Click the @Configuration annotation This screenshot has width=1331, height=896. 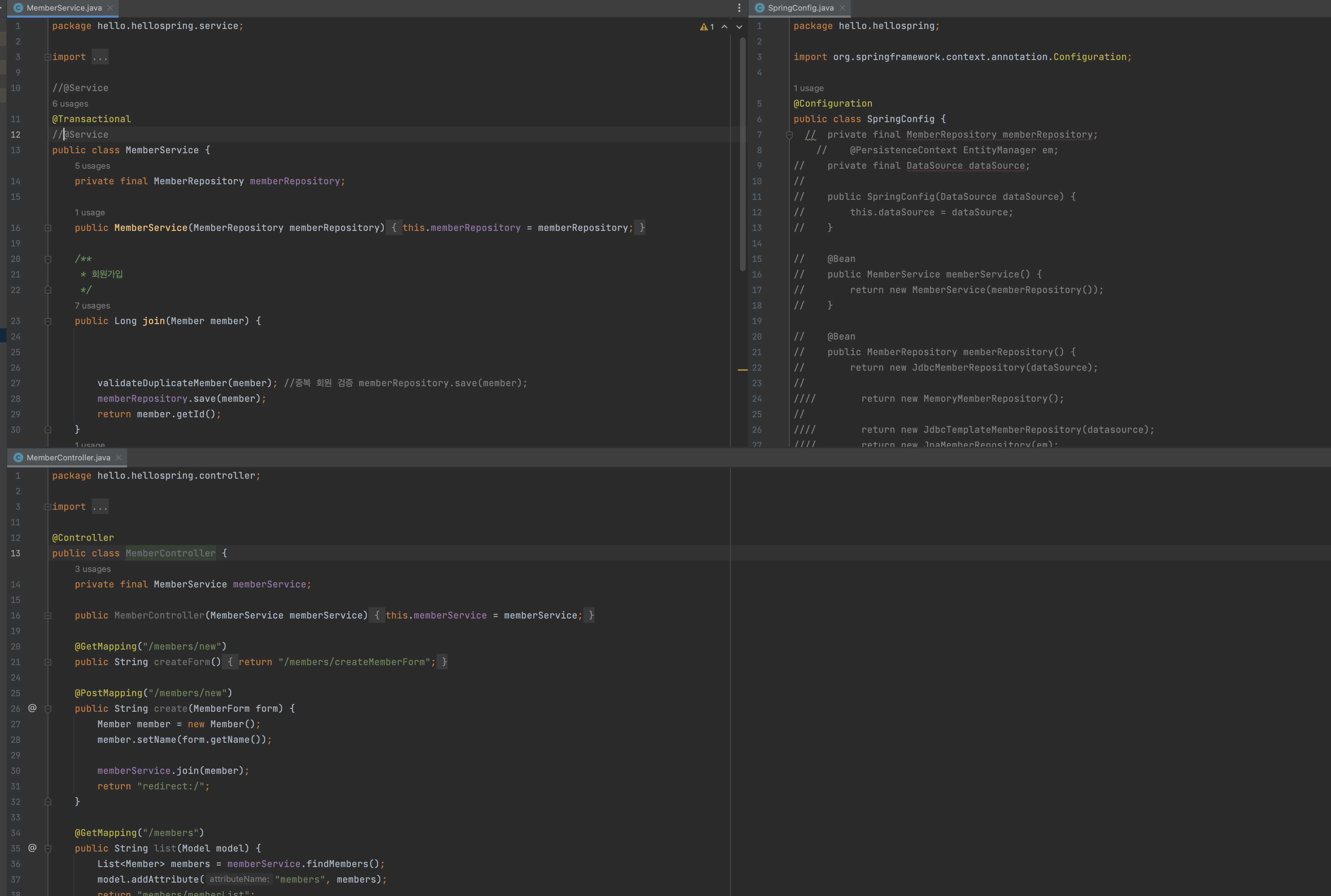point(832,103)
